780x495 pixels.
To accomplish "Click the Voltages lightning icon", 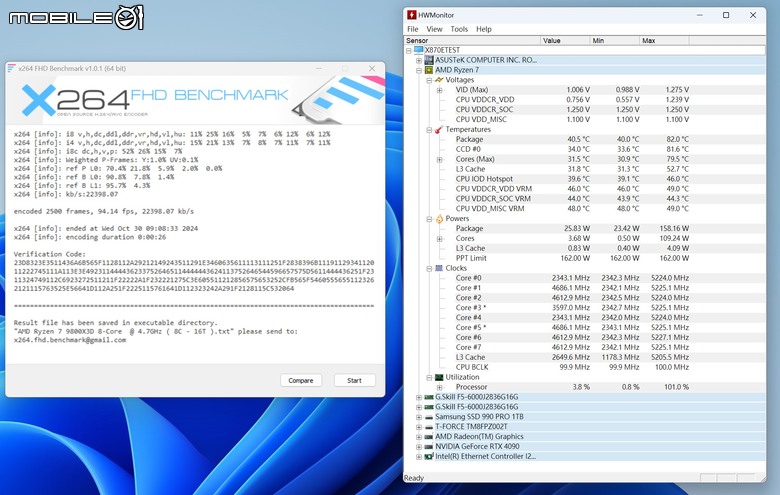I will [439, 80].
